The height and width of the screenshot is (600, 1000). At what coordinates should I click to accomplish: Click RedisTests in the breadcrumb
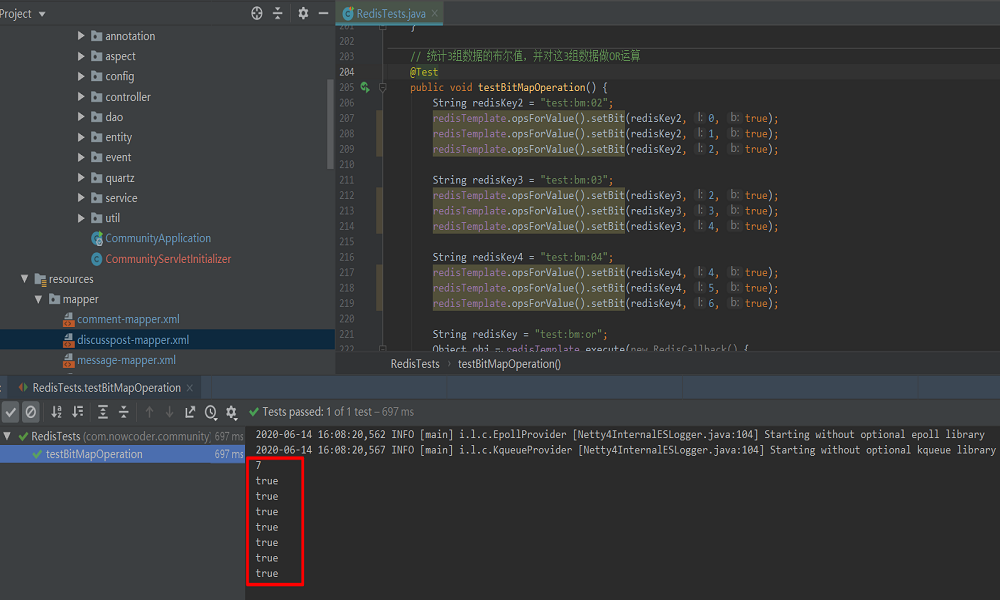[415, 363]
